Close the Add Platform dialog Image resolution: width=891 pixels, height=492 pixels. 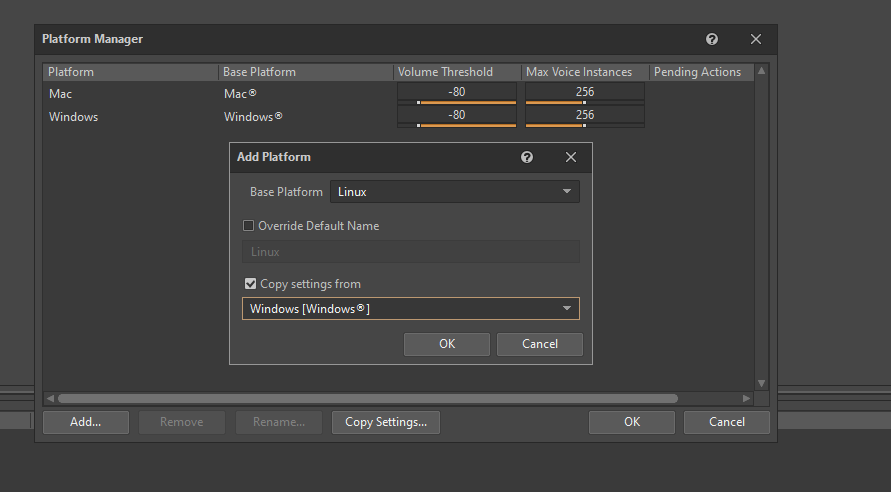571,157
